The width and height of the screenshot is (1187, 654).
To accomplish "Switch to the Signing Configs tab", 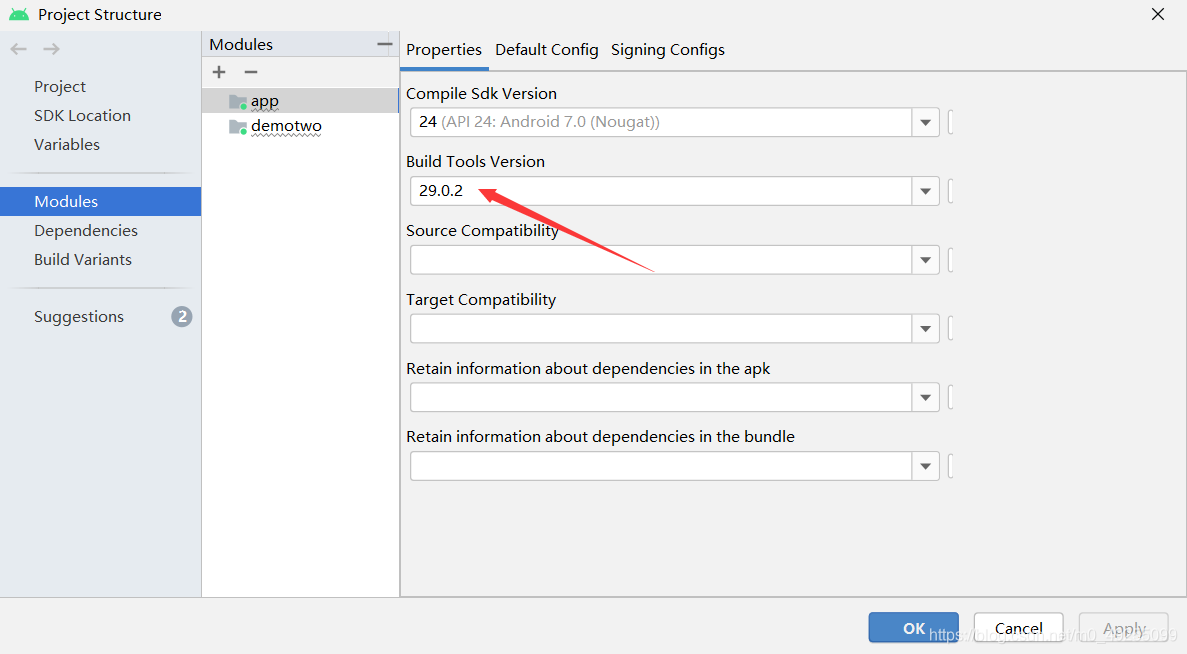I will pos(667,49).
